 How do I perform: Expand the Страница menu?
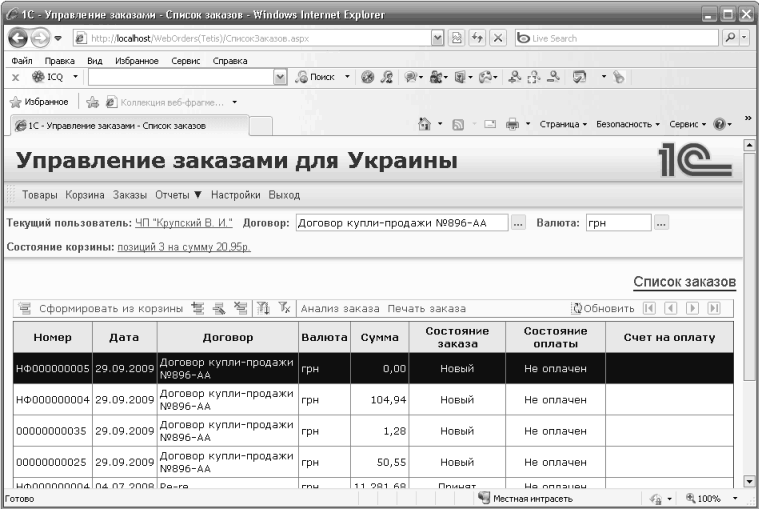(563, 124)
